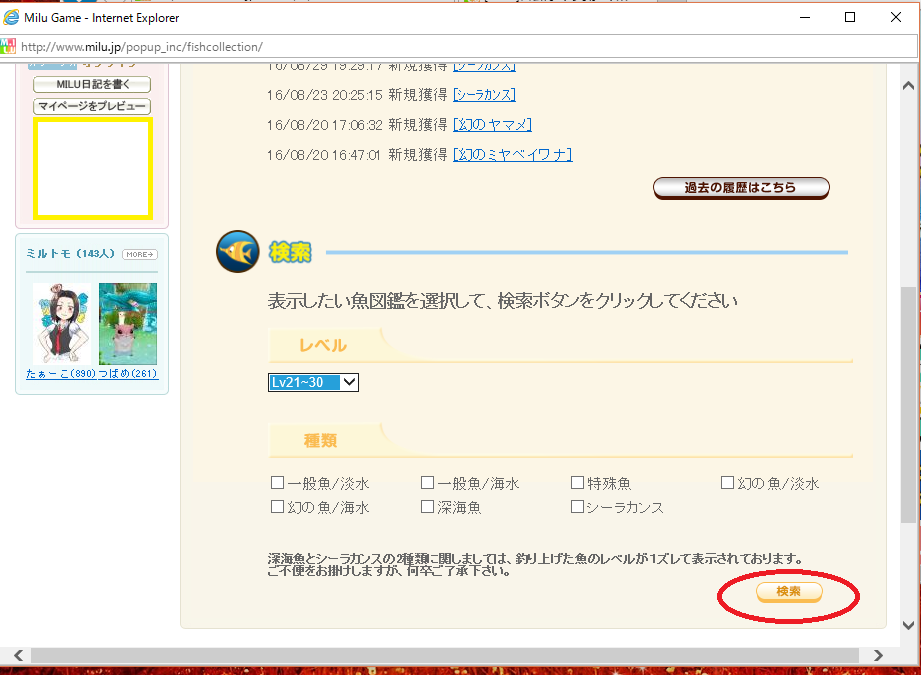Screen dimensions: 921x675
Task: Click the MILU日記を書く button
Action: point(92,85)
